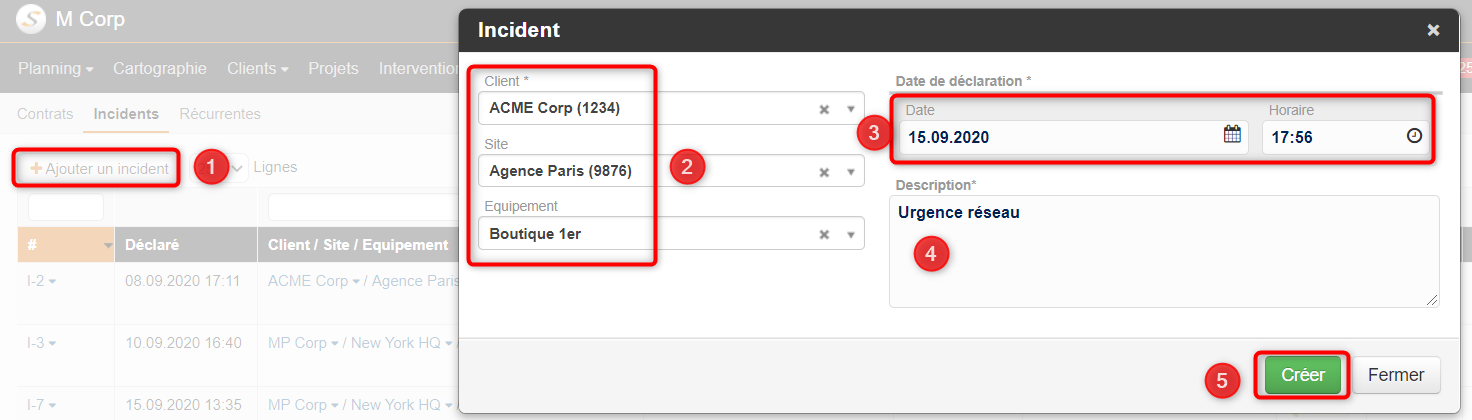
Task: Expand the Equipement dropdown arrow
Action: [851, 234]
